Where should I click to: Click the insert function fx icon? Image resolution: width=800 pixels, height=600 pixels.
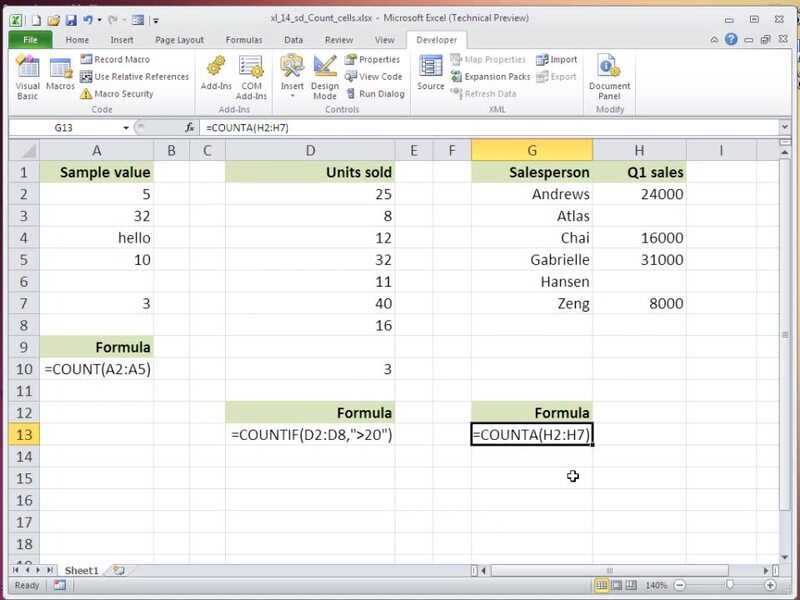coord(190,128)
